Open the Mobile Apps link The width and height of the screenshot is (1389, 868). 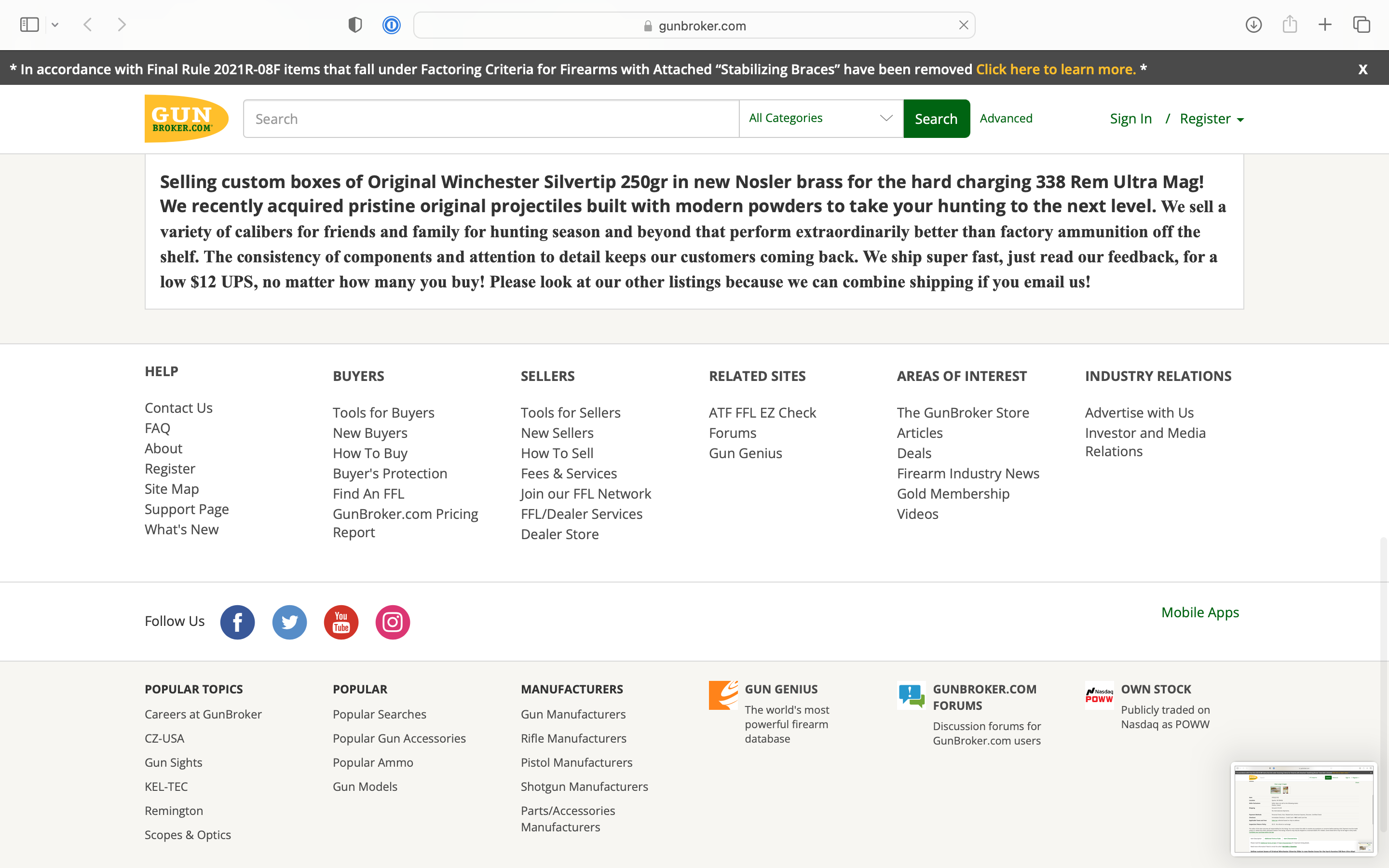click(1200, 612)
